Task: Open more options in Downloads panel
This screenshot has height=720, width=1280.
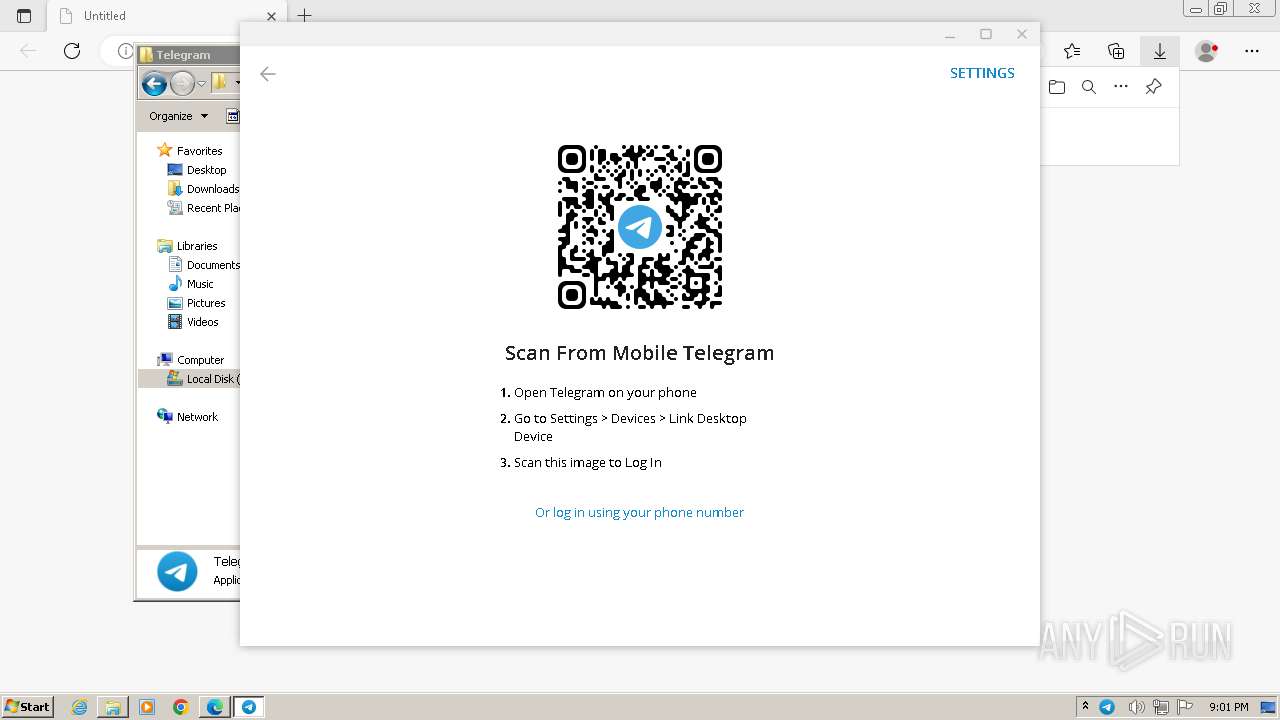Action: tap(1121, 87)
